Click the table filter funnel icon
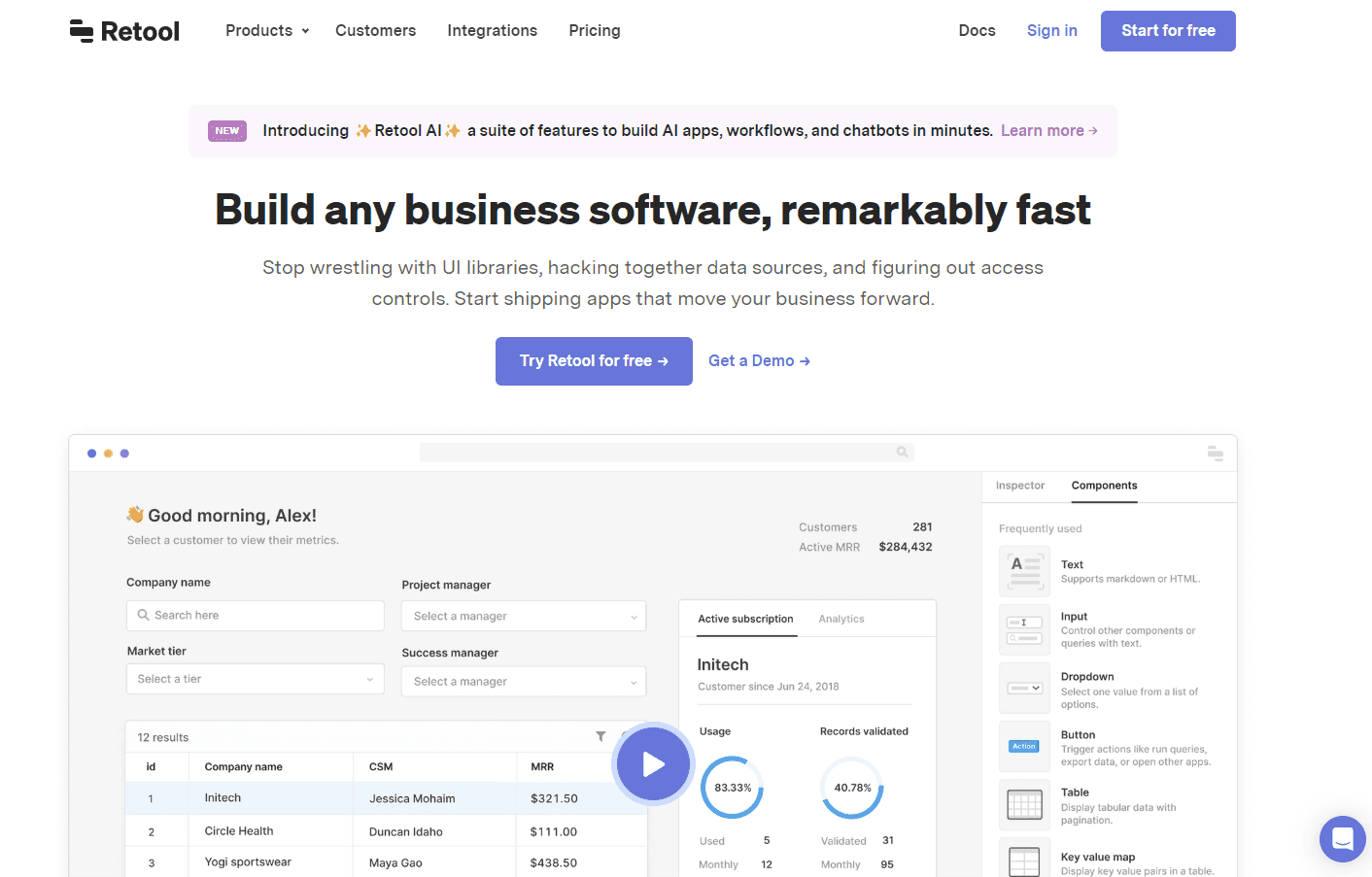 click(600, 737)
